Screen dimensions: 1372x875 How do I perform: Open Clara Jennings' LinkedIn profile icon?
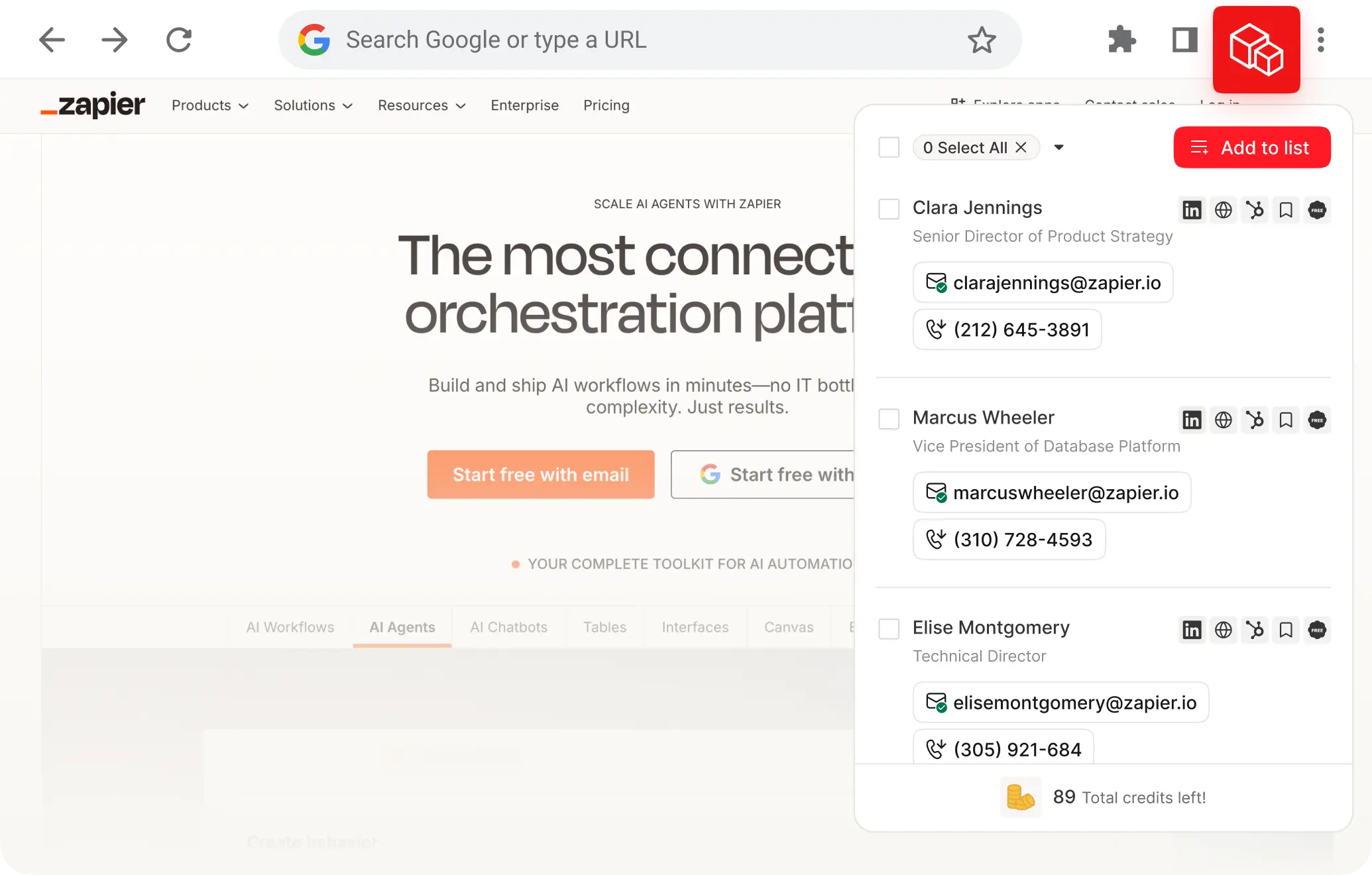click(1192, 210)
